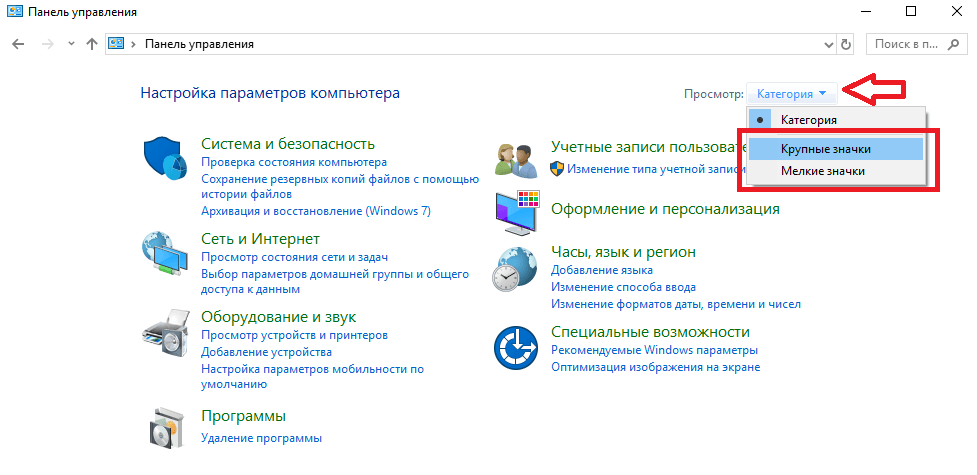Open the Удаление программы link
Screen dimensions: 977x475
click(x=261, y=438)
